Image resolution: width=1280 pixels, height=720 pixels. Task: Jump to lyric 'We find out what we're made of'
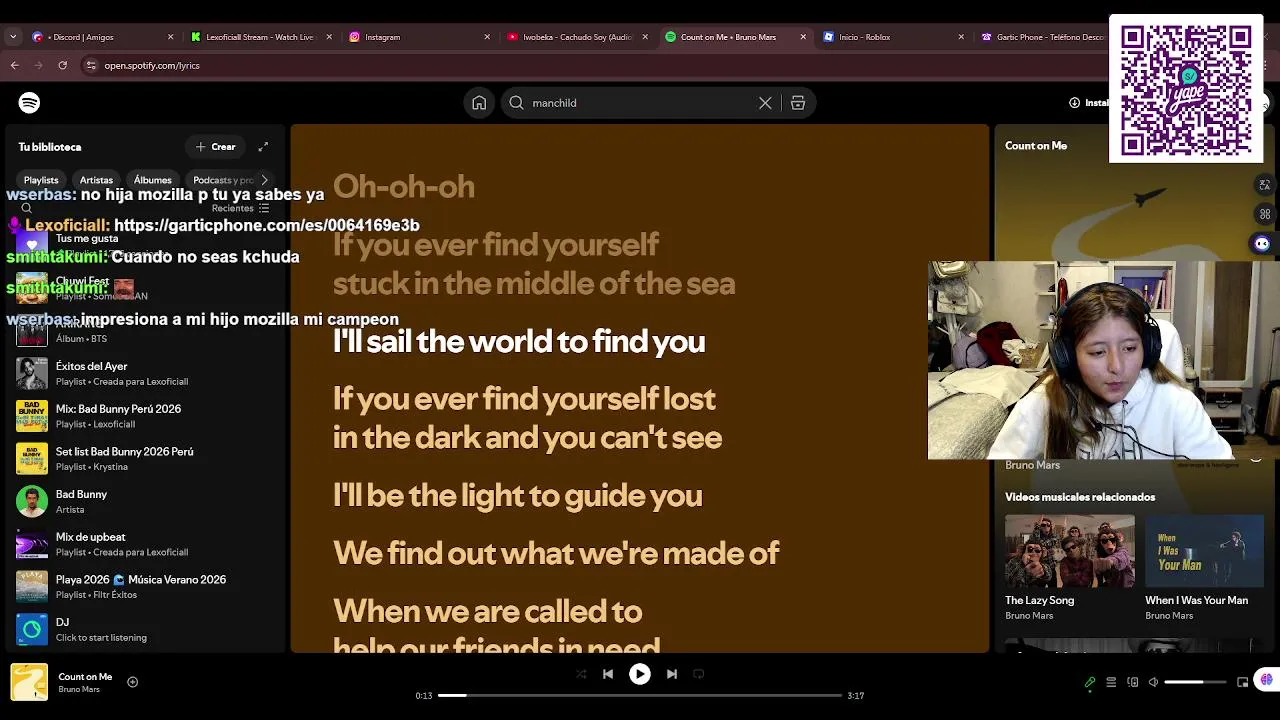pos(556,553)
